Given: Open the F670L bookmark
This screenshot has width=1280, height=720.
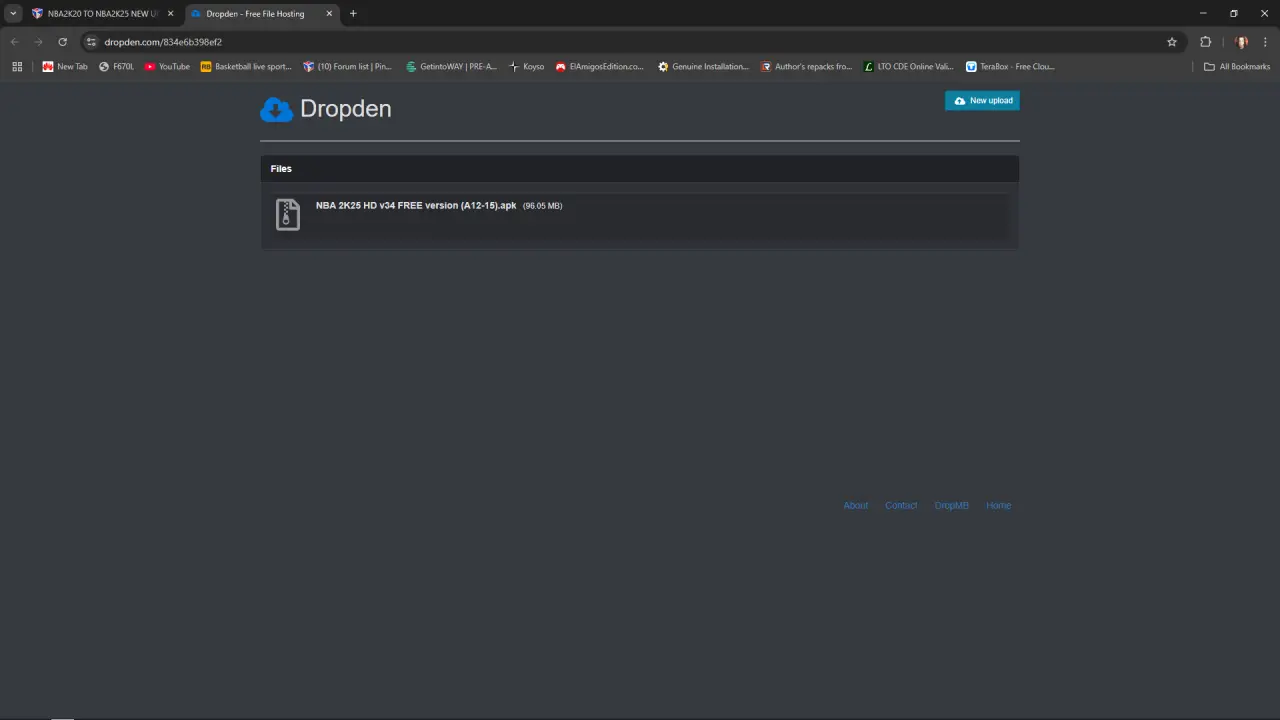Looking at the screenshot, I should 116,67.
